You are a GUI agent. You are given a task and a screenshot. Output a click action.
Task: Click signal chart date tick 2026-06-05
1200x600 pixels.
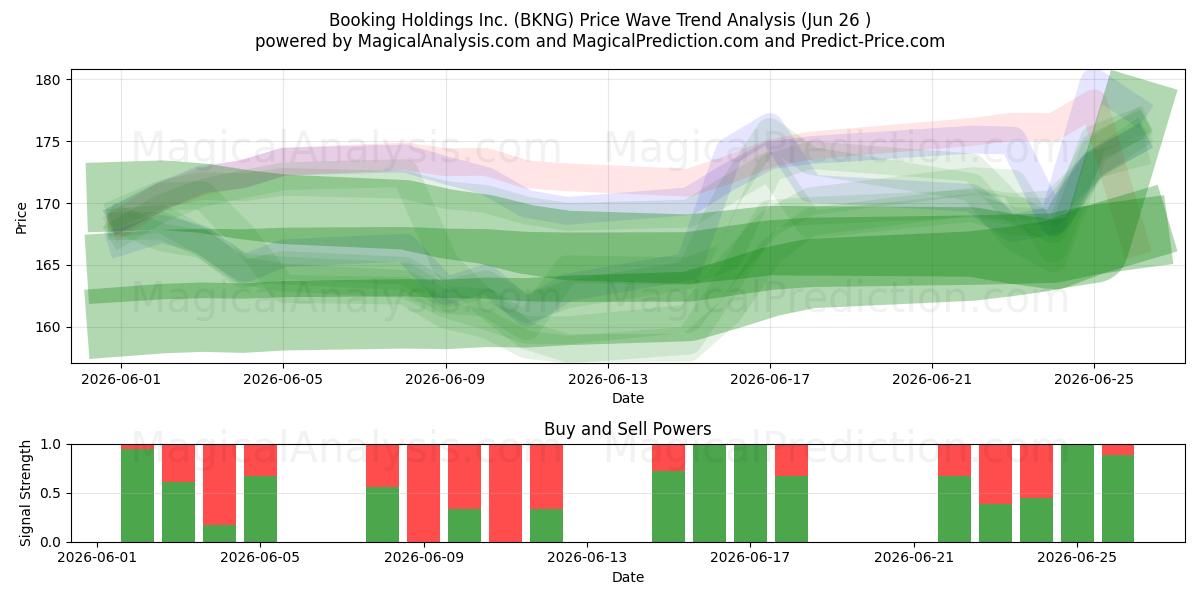260,559
